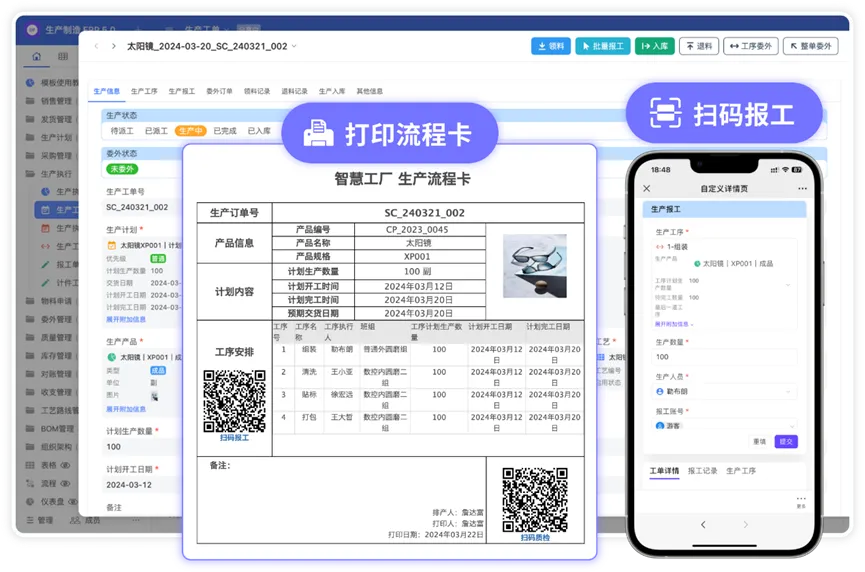Click the sunglasses product image on card
This screenshot has height=572, width=865.
click(535, 266)
